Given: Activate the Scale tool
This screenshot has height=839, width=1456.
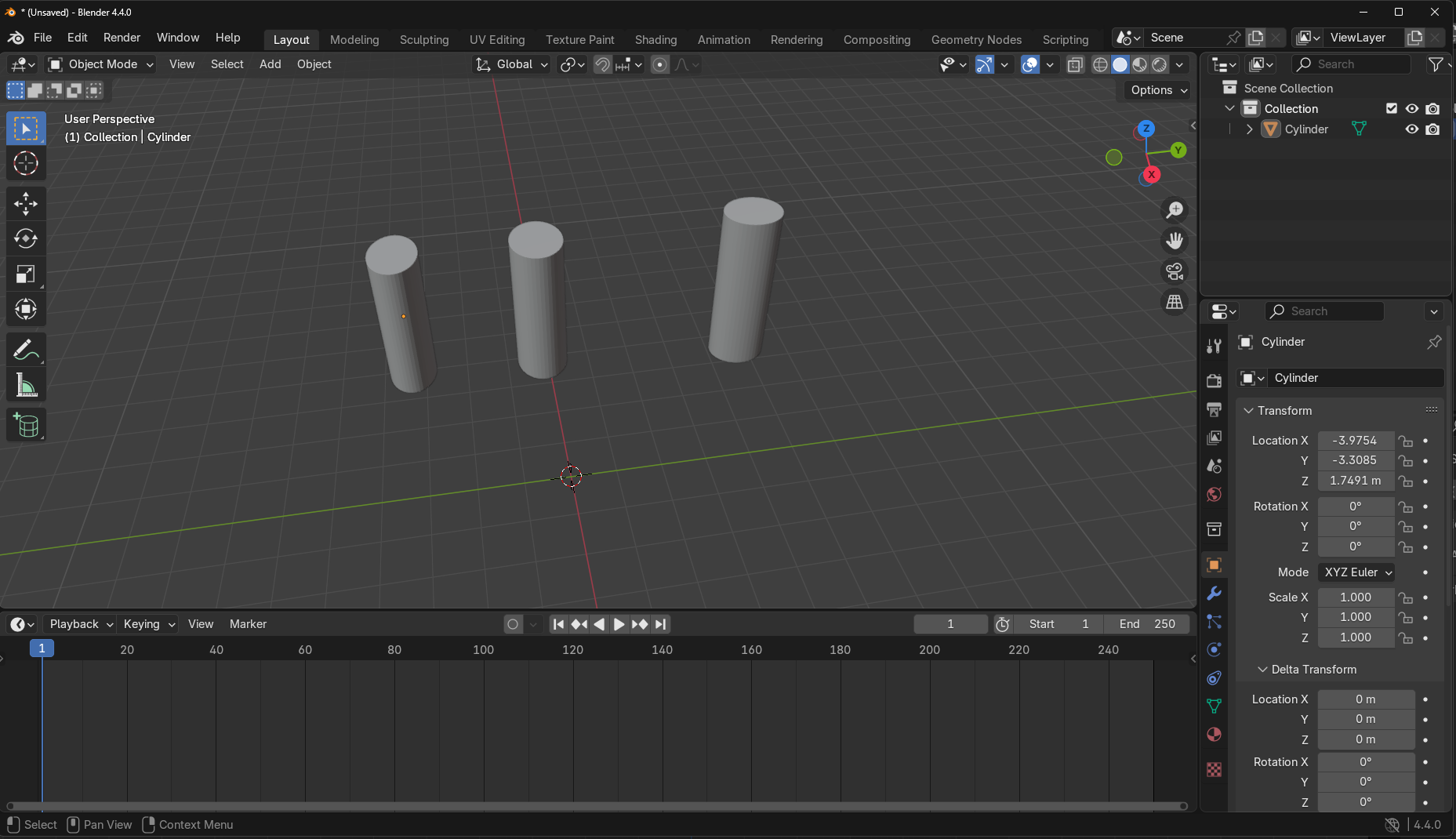Looking at the screenshot, I should coord(26,274).
